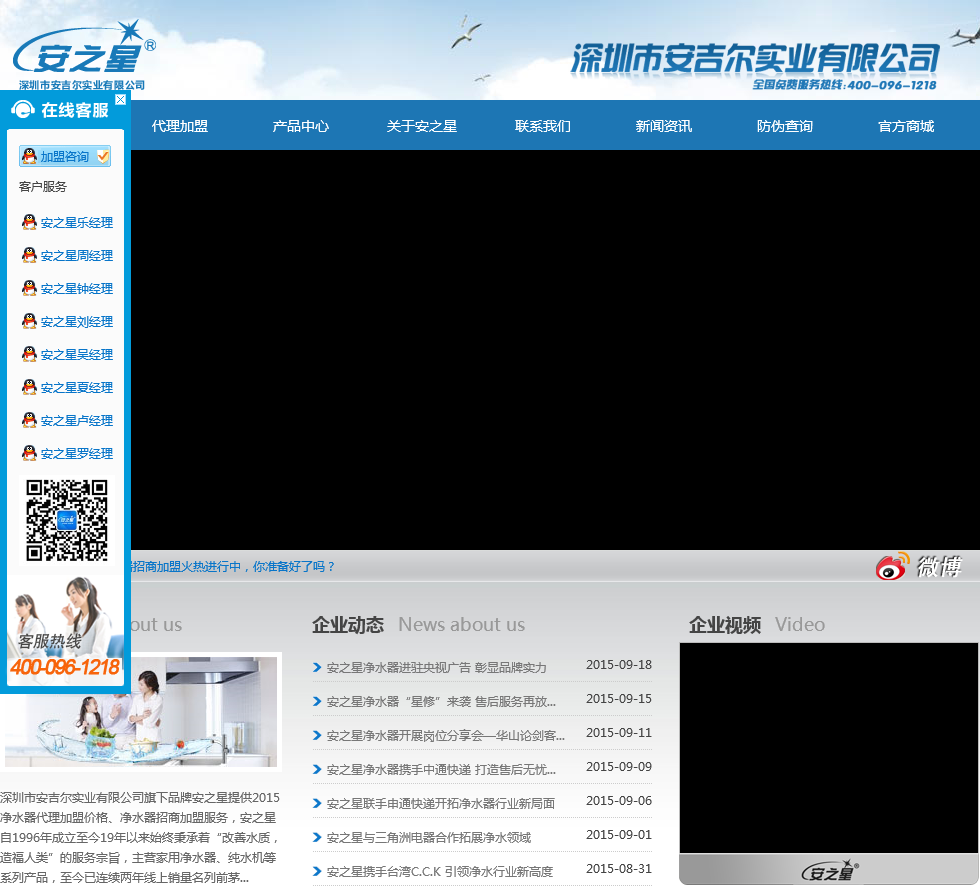This screenshot has height=891, width=980.
Task: Click QQ penguin icon beside 安之星夏经理
Action: pos(29,387)
